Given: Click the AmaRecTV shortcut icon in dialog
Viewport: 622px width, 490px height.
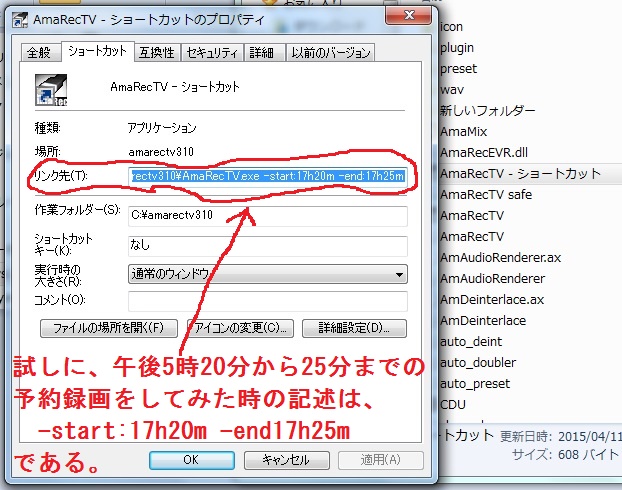Looking at the screenshot, I should pyautogui.click(x=51, y=90).
